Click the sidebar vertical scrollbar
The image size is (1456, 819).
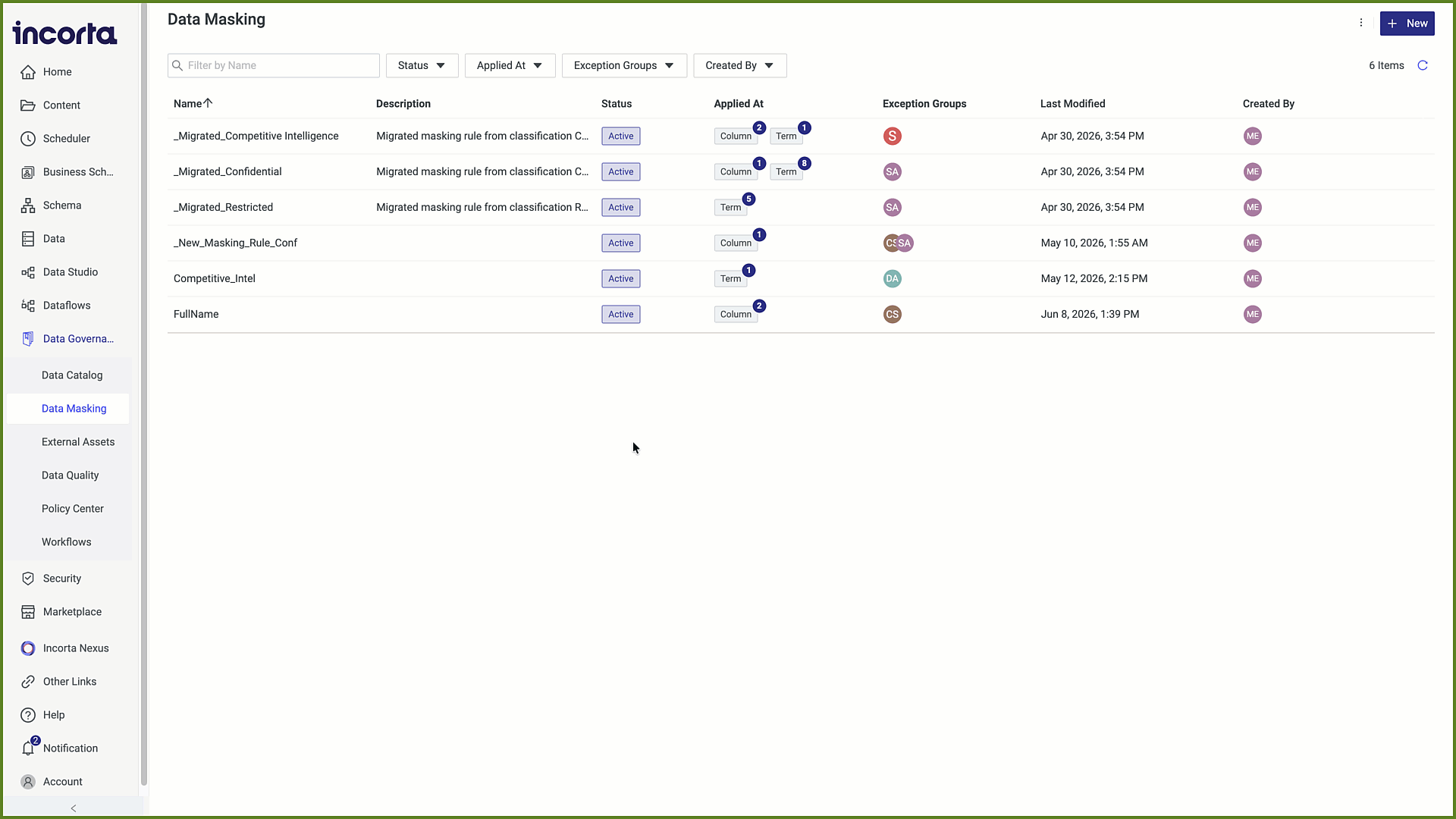tap(144, 394)
